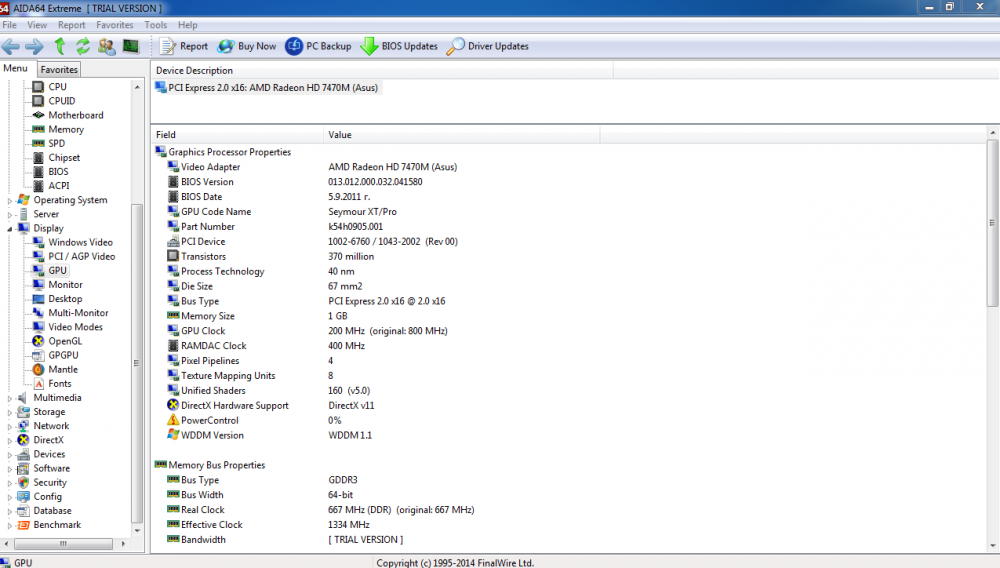Expand the Server node
The image size is (1000, 568).
coord(10,215)
